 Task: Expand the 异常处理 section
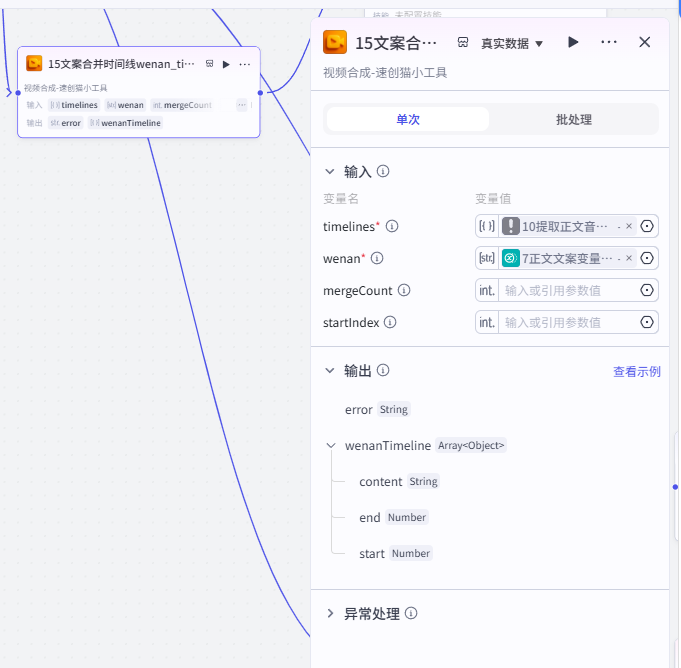click(330, 613)
